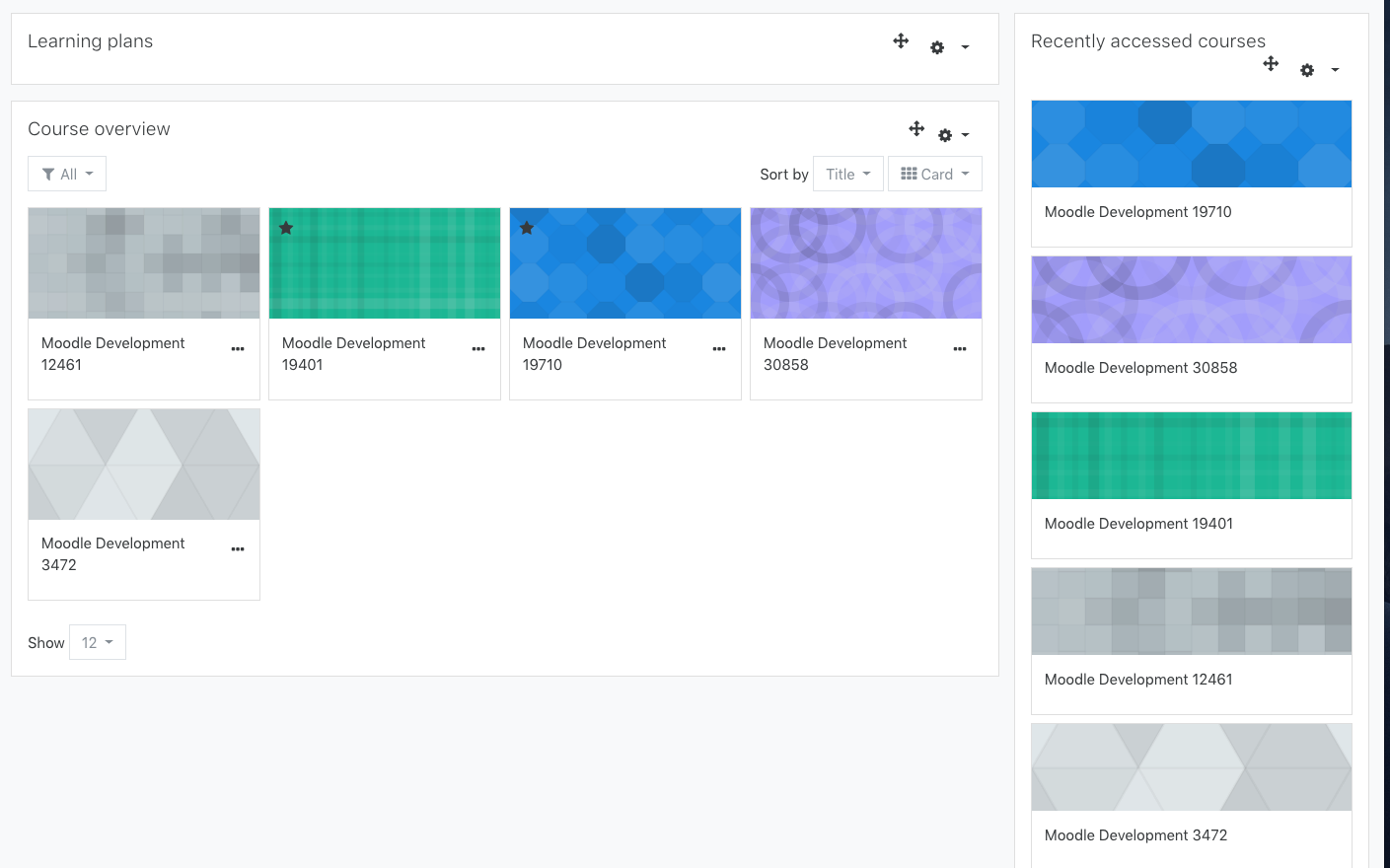
Task: Click the Recently accessed courses heading
Action: (x=1148, y=41)
